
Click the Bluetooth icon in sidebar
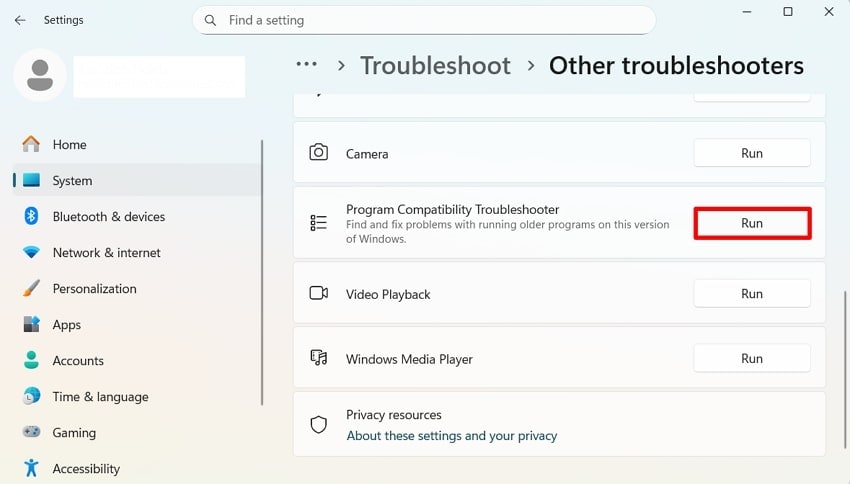coord(31,216)
